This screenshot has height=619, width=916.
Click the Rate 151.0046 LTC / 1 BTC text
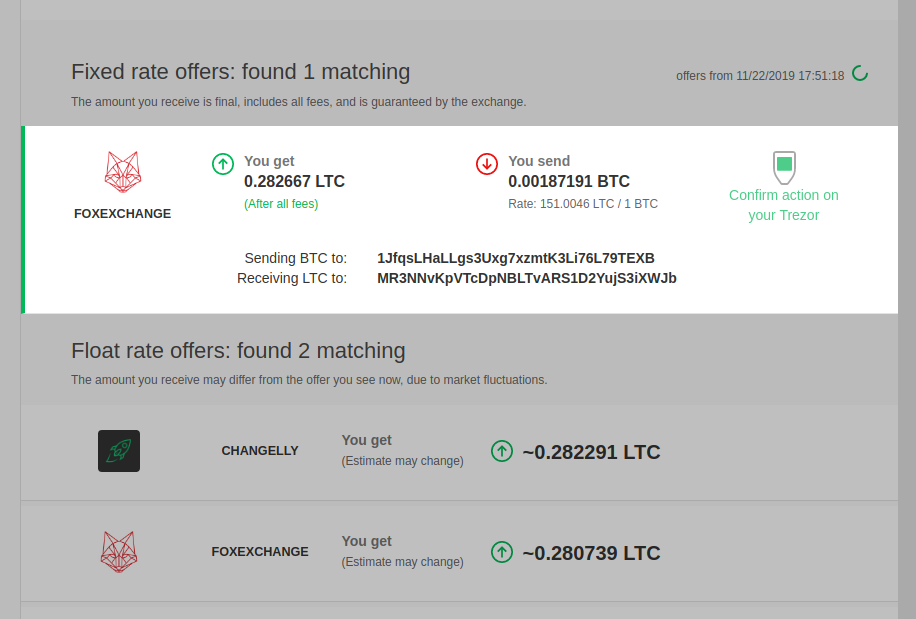[583, 204]
